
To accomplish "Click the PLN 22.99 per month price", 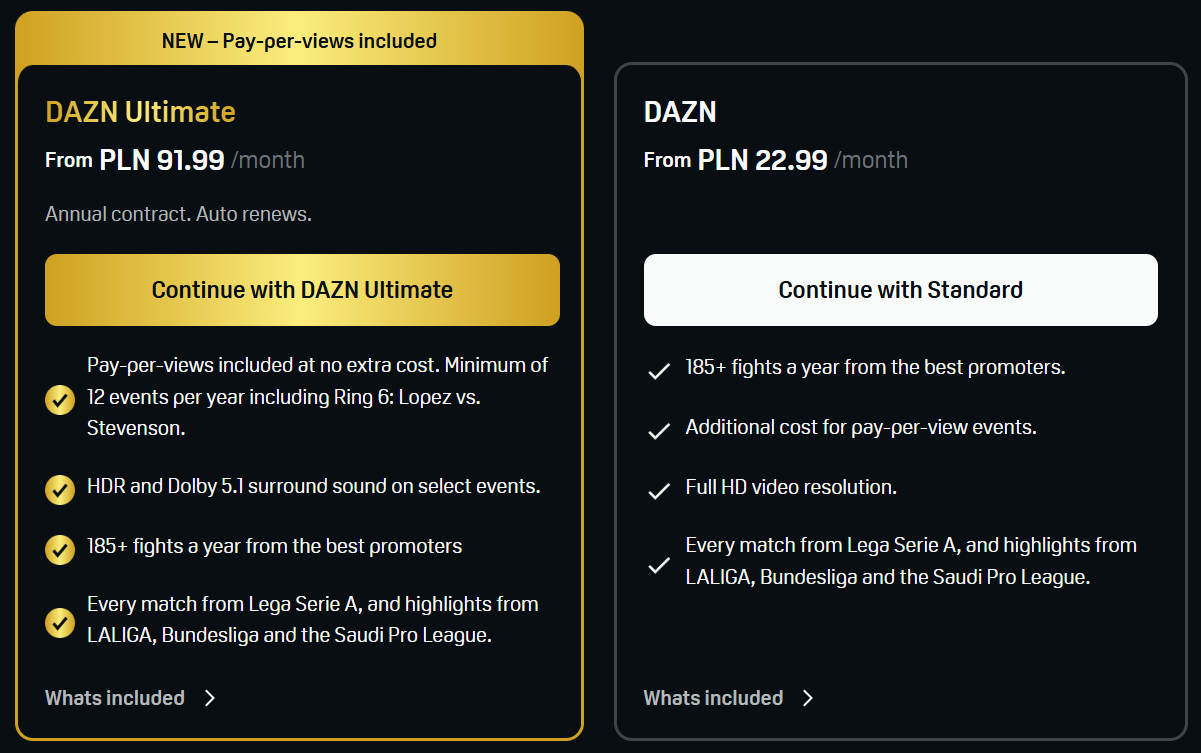I will pyautogui.click(x=762, y=160).
